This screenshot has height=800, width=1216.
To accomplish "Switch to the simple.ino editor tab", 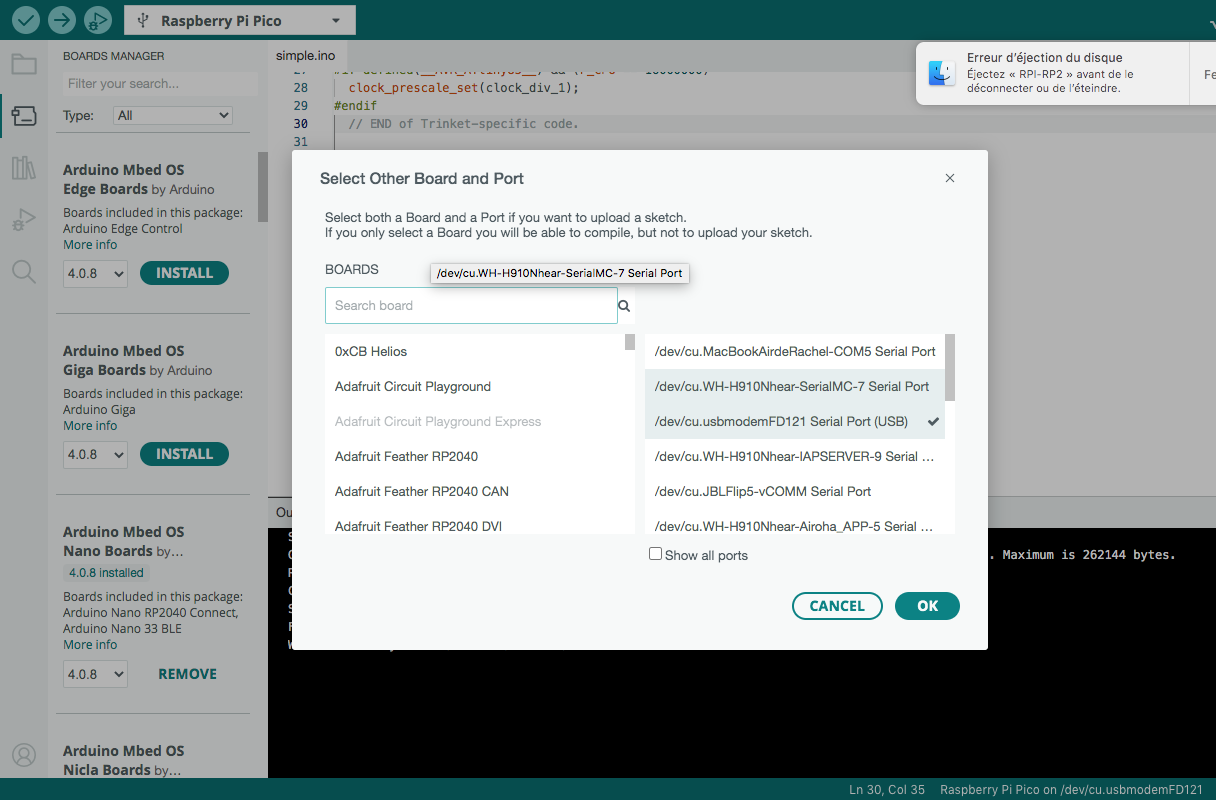I will coord(305,55).
